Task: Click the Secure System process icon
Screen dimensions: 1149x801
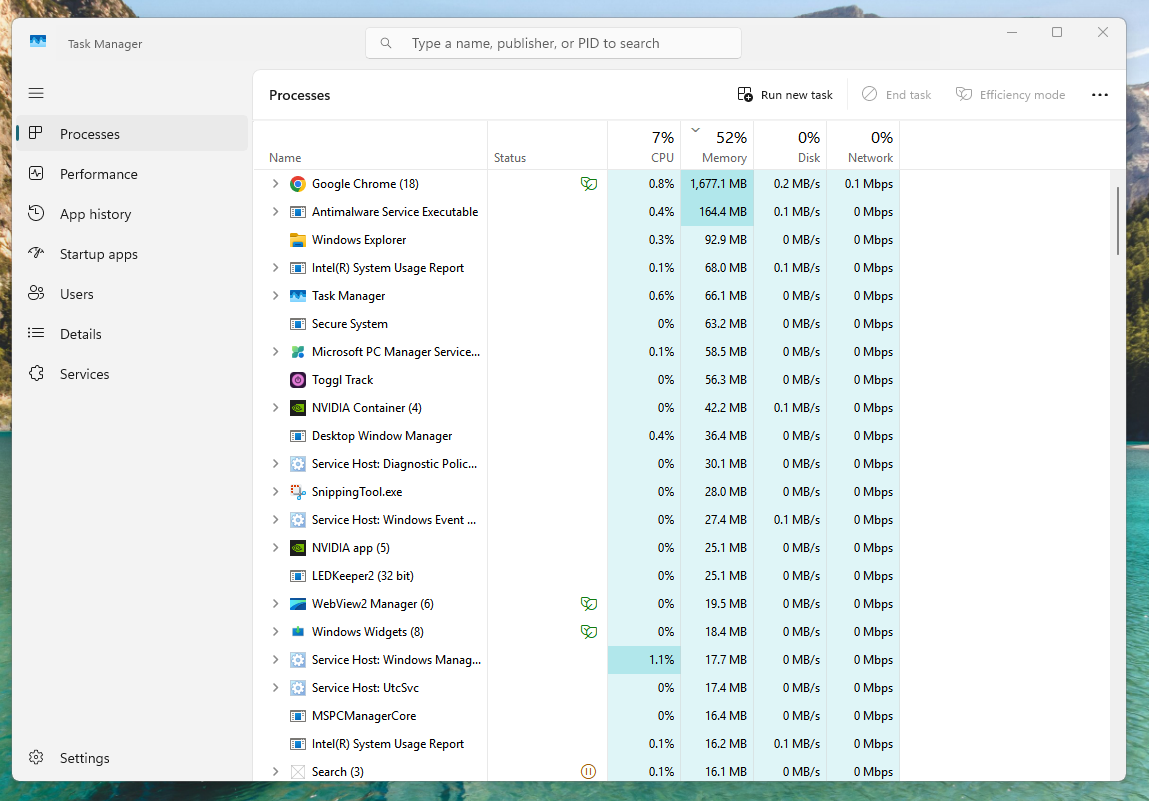Action: click(298, 324)
